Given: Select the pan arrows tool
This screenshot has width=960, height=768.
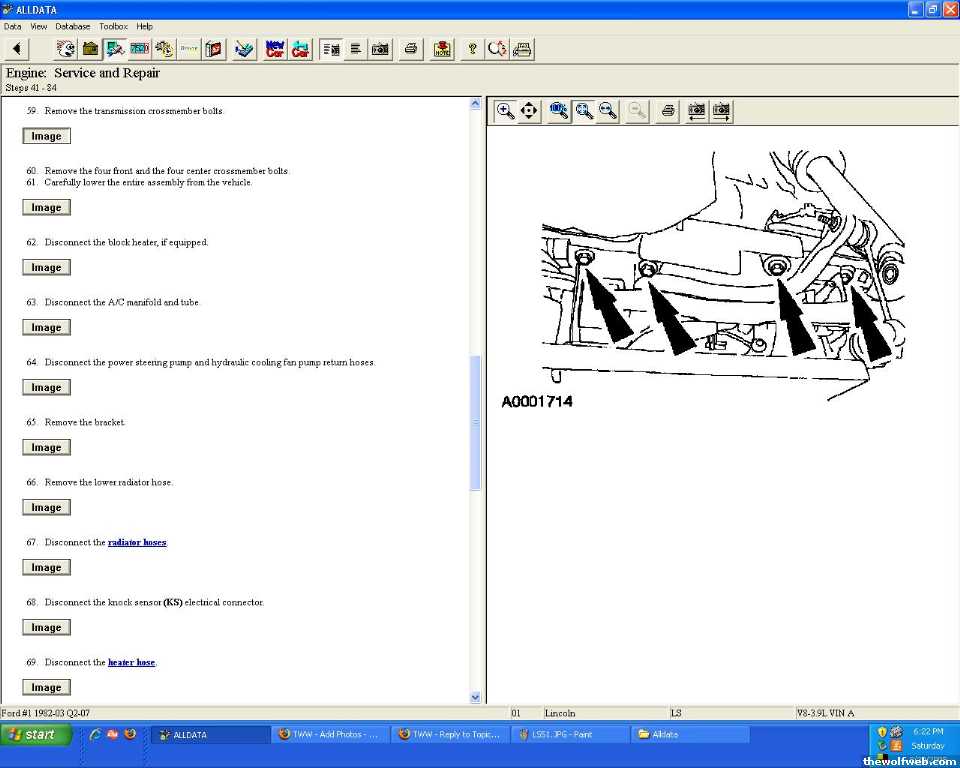Looking at the screenshot, I should (529, 111).
